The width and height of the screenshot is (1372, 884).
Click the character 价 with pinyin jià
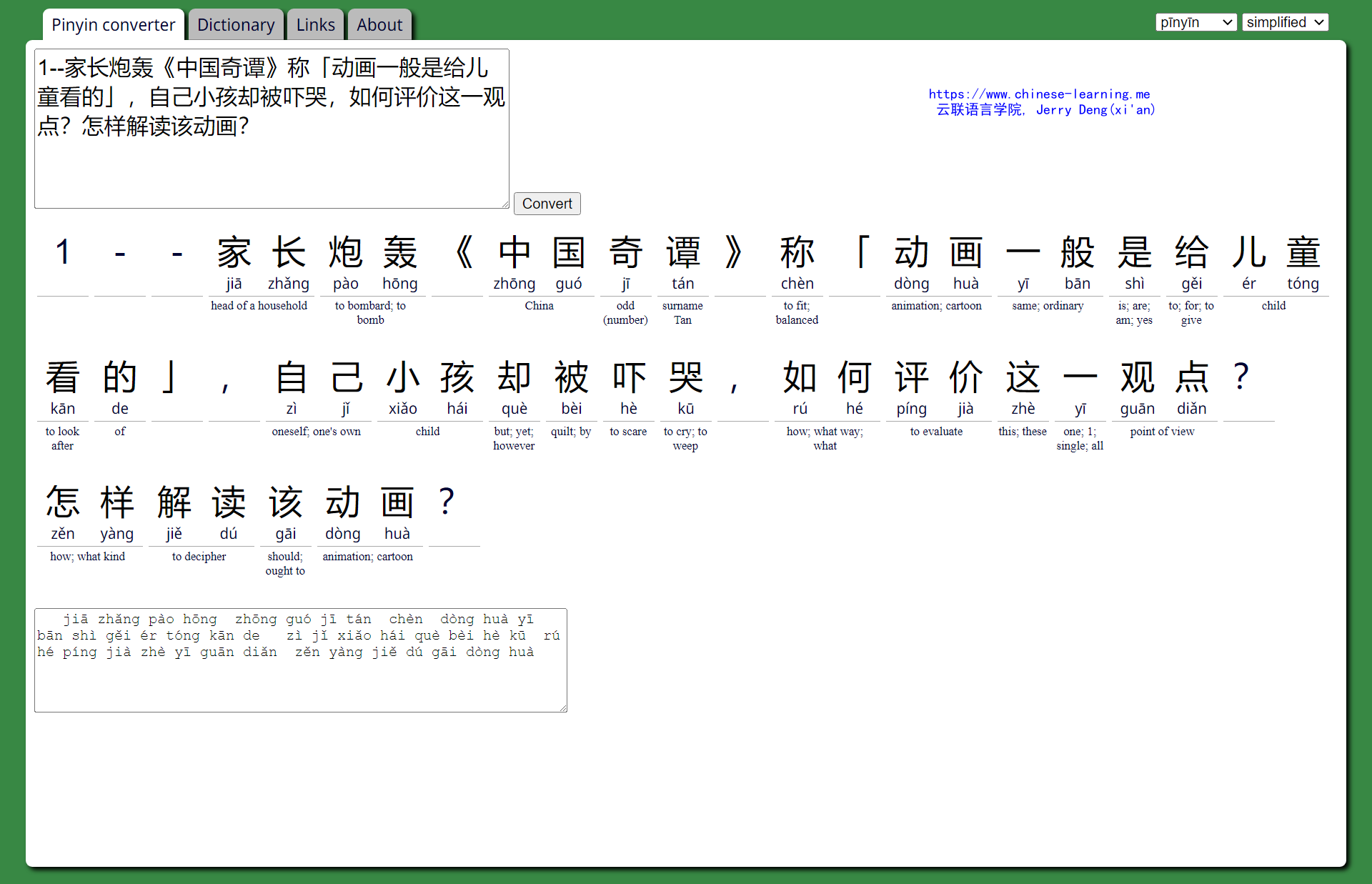[x=965, y=377]
